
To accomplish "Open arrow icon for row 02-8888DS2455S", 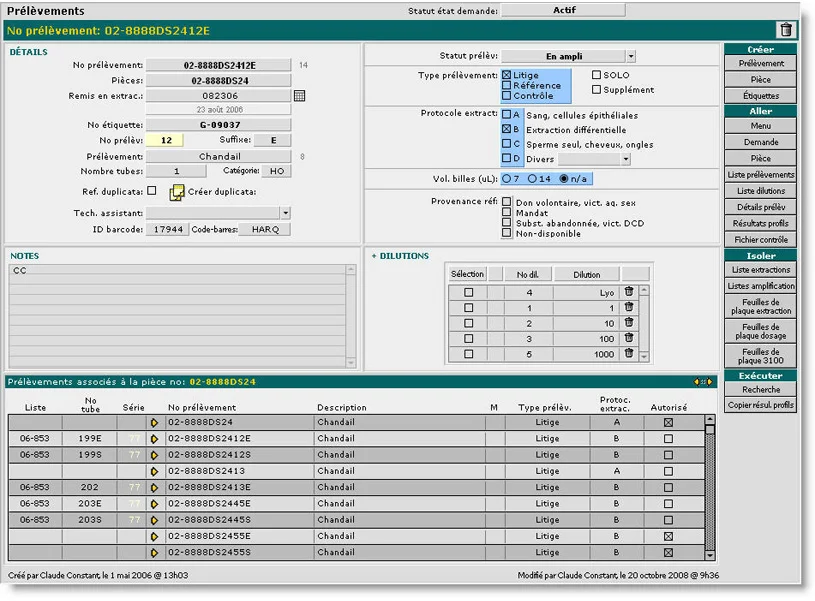I will (154, 553).
